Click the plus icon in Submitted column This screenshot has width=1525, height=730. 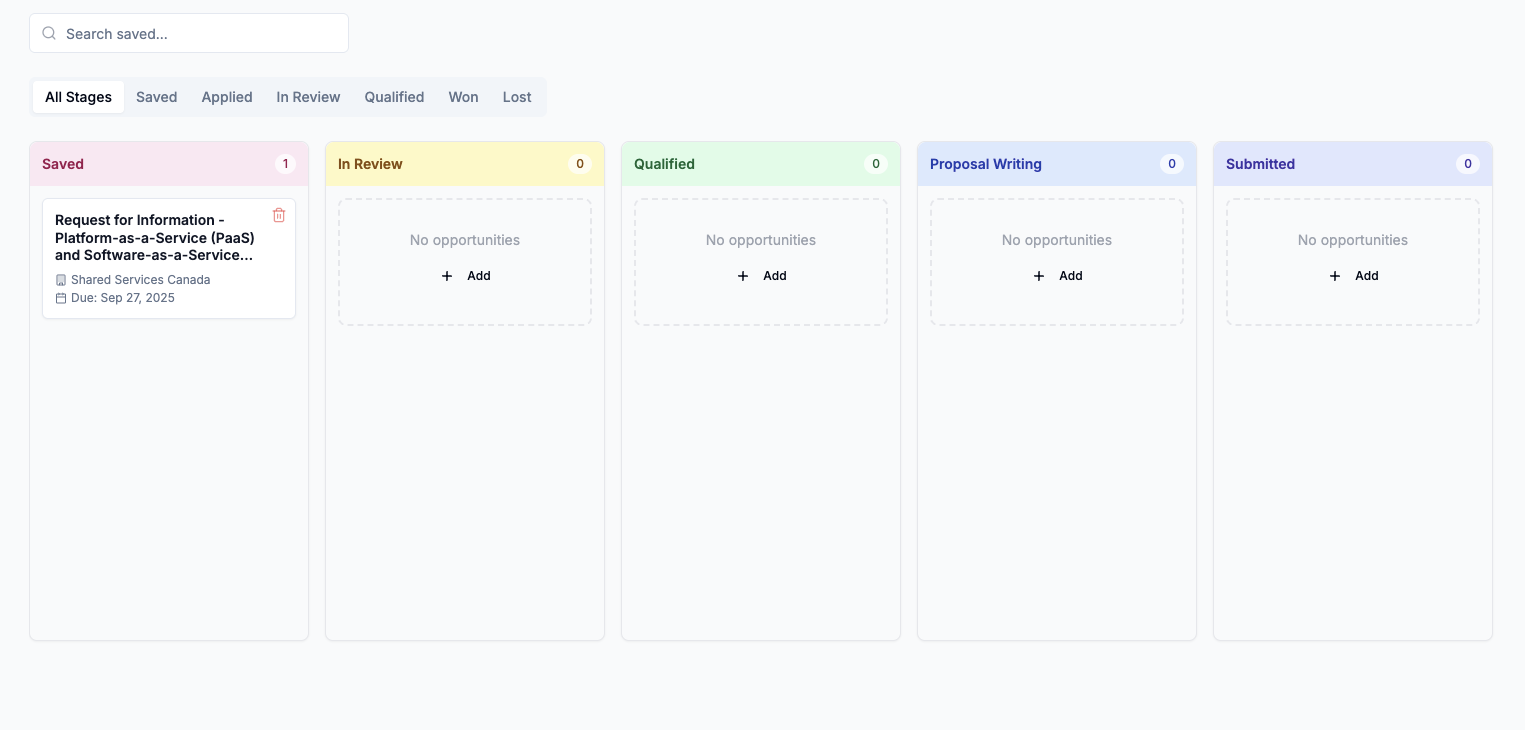[x=1335, y=276]
